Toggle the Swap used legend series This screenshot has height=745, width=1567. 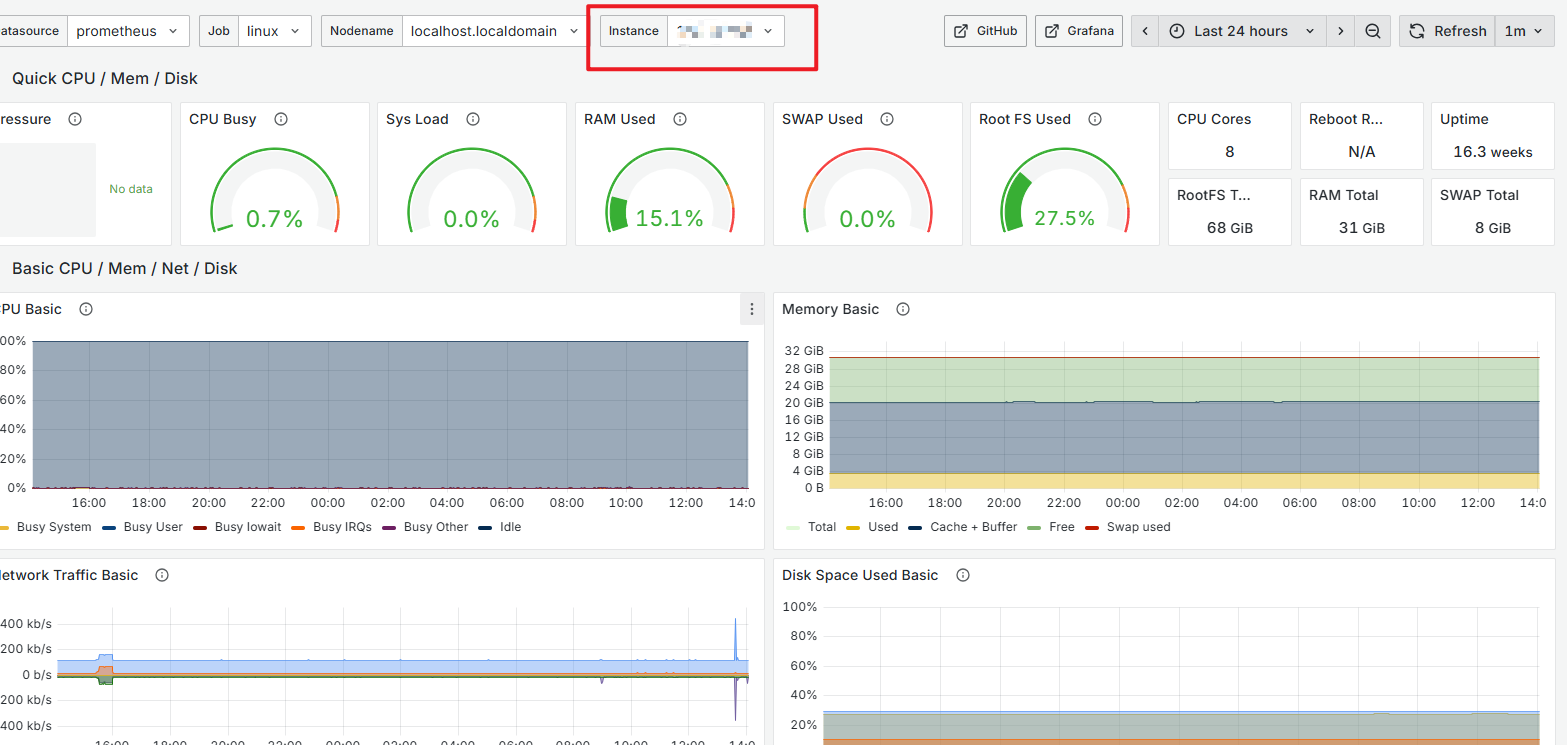click(1138, 527)
